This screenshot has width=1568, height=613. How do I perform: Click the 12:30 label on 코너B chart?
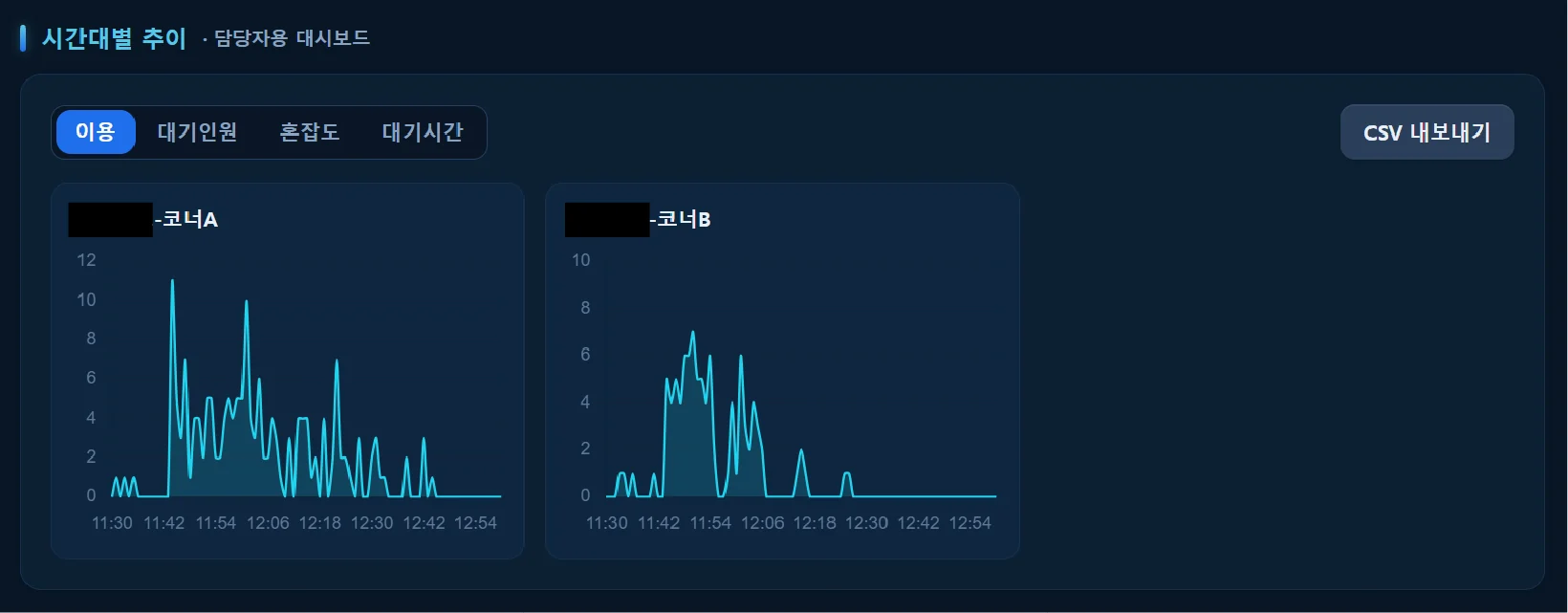[866, 523]
